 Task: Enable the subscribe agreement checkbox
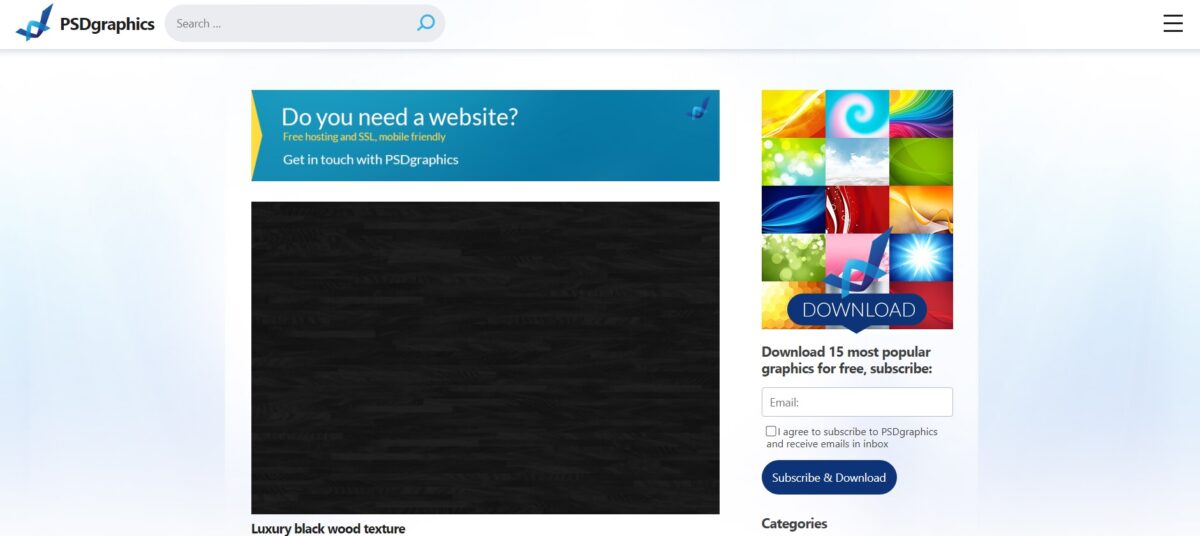pos(771,431)
